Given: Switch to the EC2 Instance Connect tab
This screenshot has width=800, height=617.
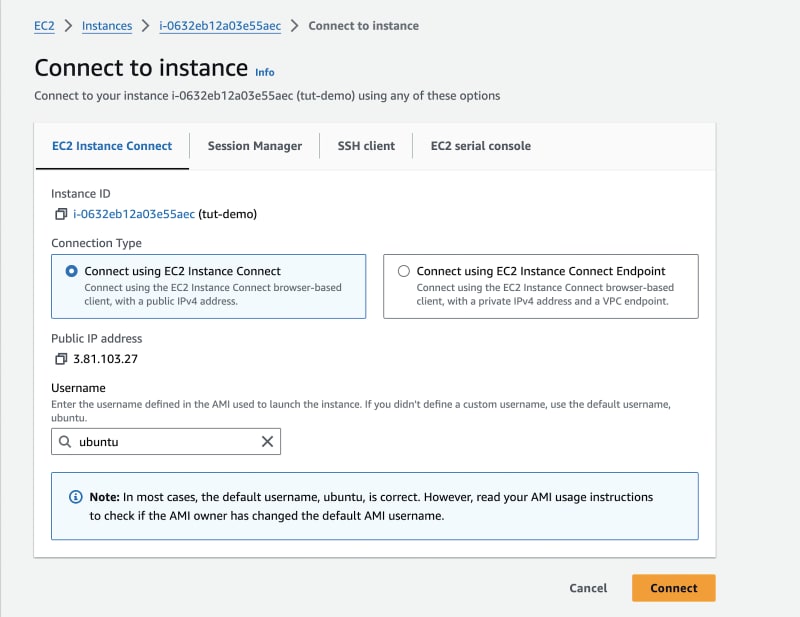Looking at the screenshot, I should point(112,146).
